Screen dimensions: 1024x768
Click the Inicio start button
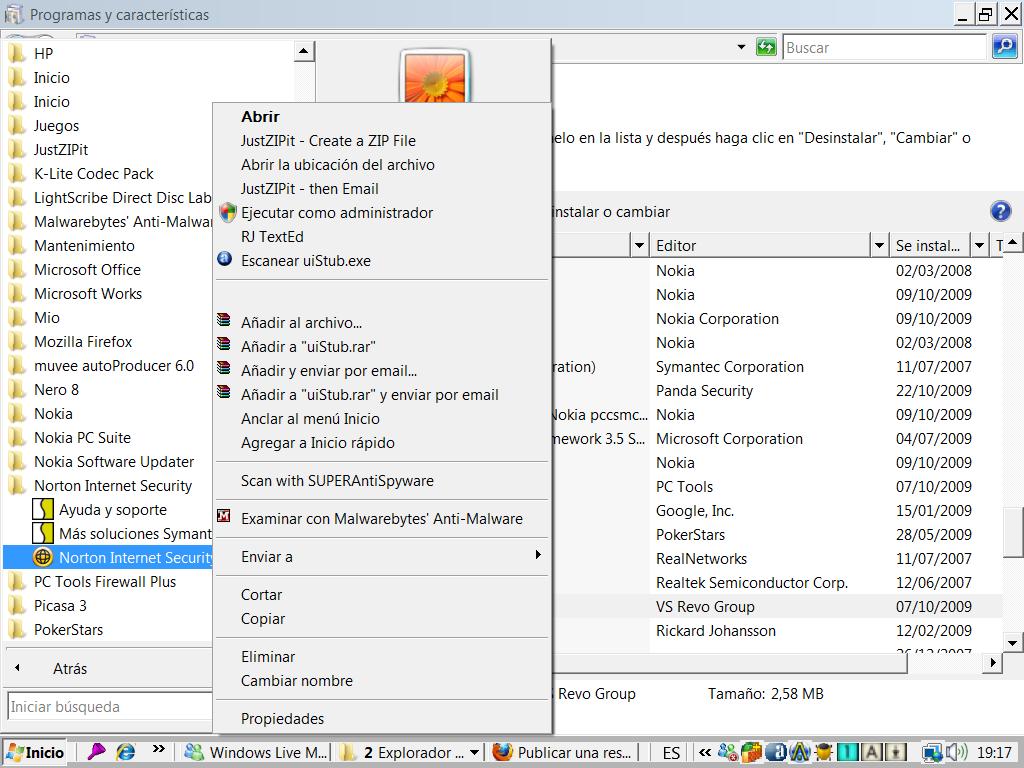(x=35, y=752)
